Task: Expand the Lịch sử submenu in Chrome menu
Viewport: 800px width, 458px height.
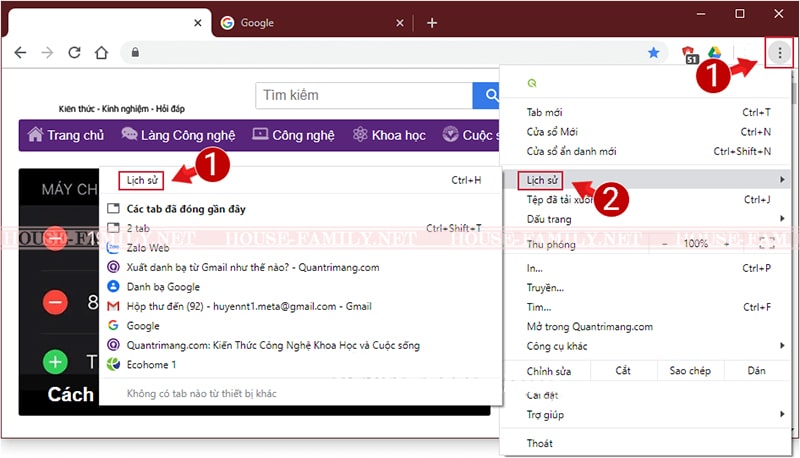Action: click(x=648, y=180)
